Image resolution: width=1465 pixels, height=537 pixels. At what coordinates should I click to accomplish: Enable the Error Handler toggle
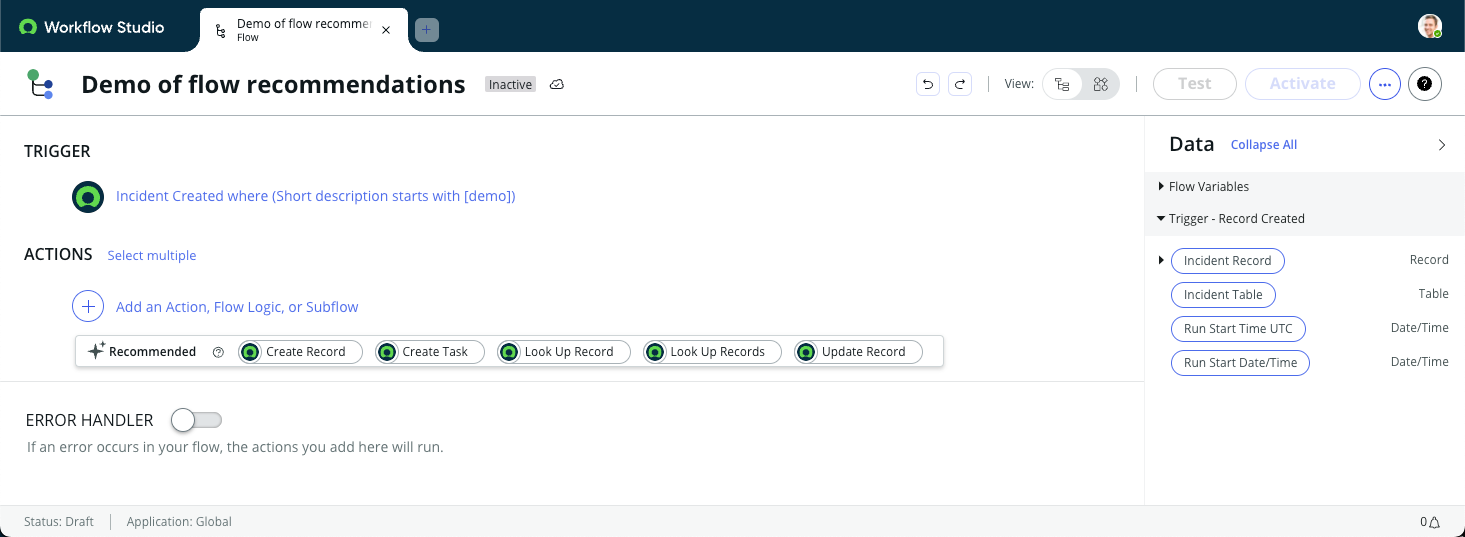196,420
